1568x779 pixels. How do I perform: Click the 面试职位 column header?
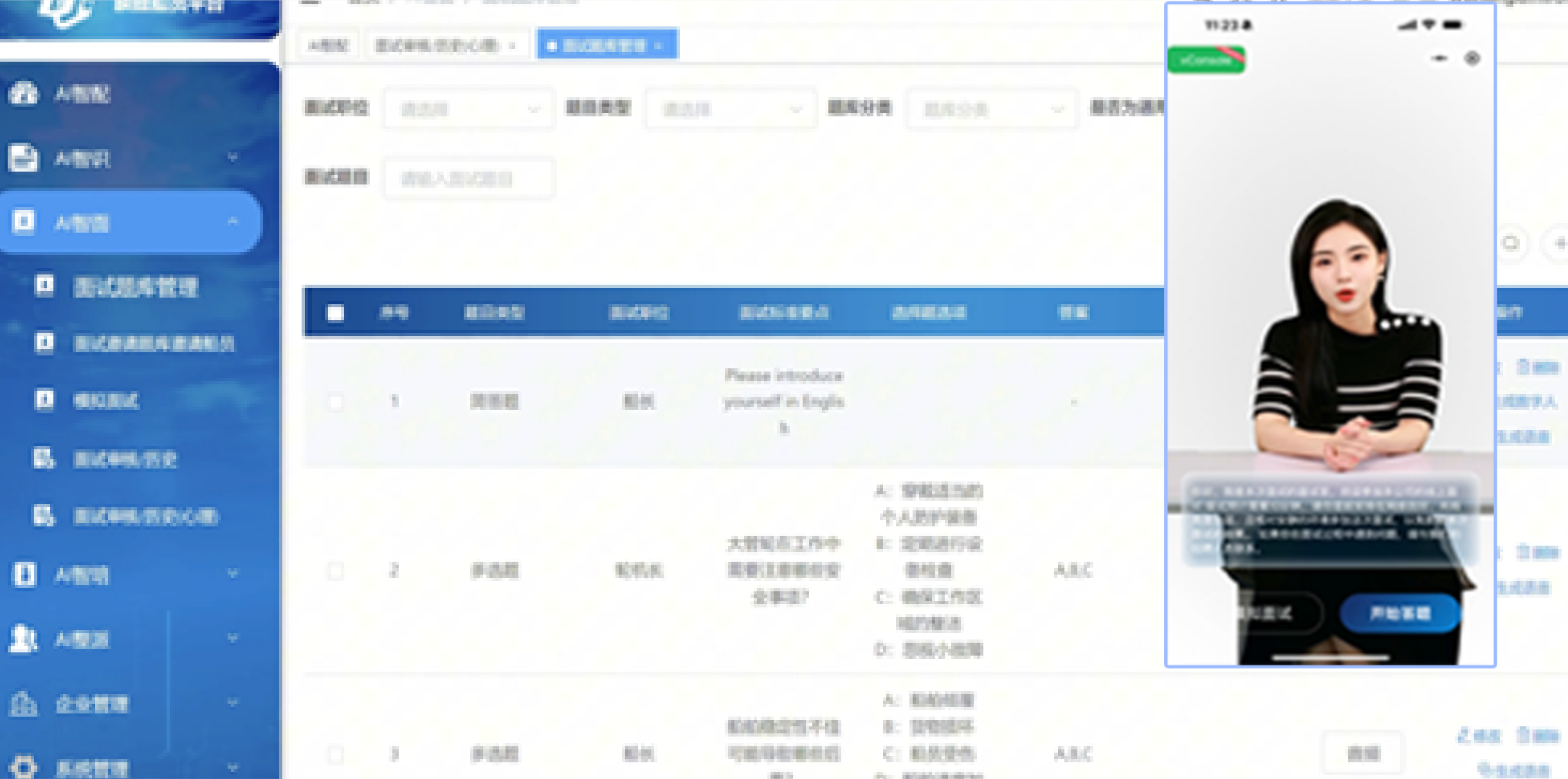coord(639,313)
